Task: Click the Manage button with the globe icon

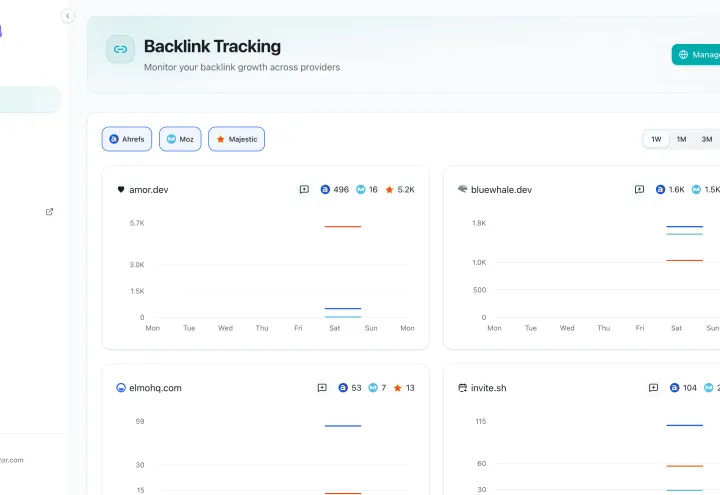Action: point(696,55)
